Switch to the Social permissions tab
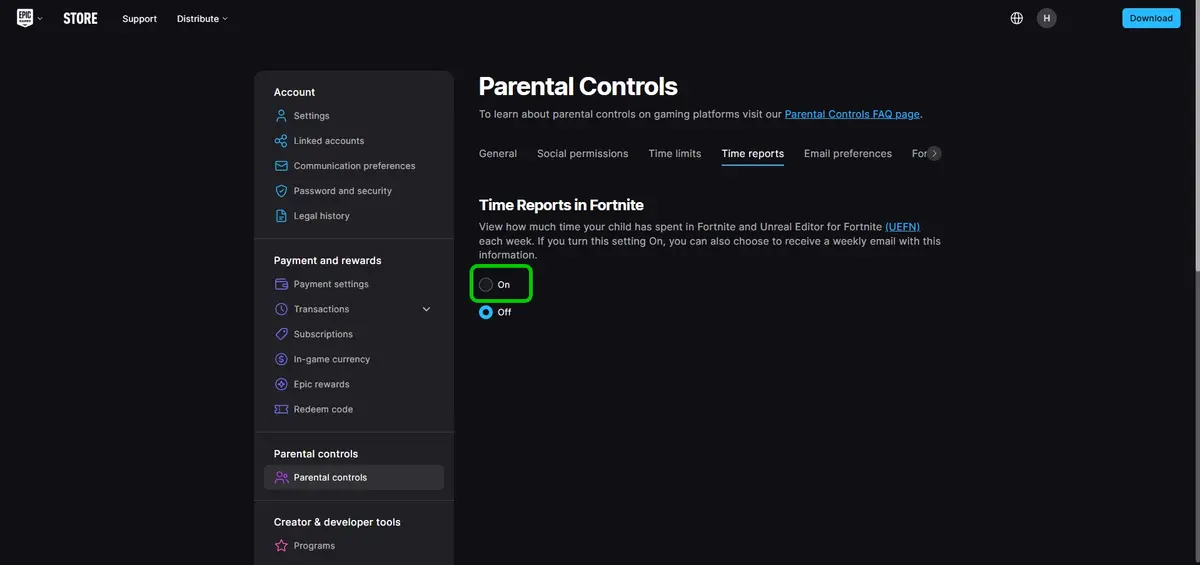 pos(583,154)
